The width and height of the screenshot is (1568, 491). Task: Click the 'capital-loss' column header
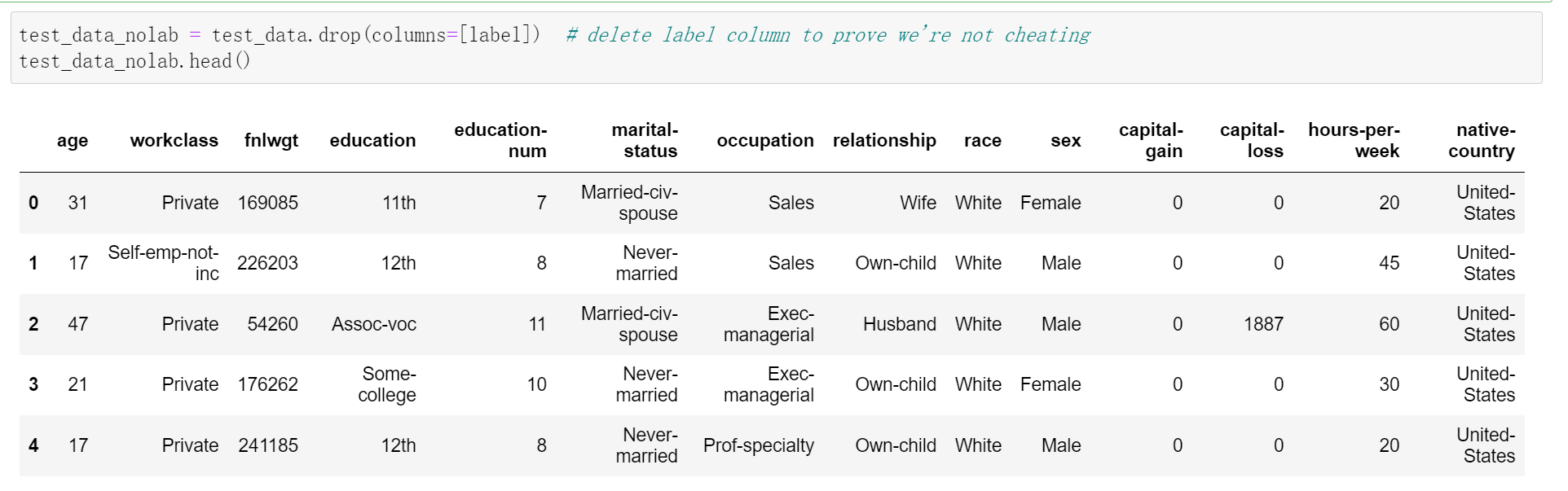(x=1252, y=141)
